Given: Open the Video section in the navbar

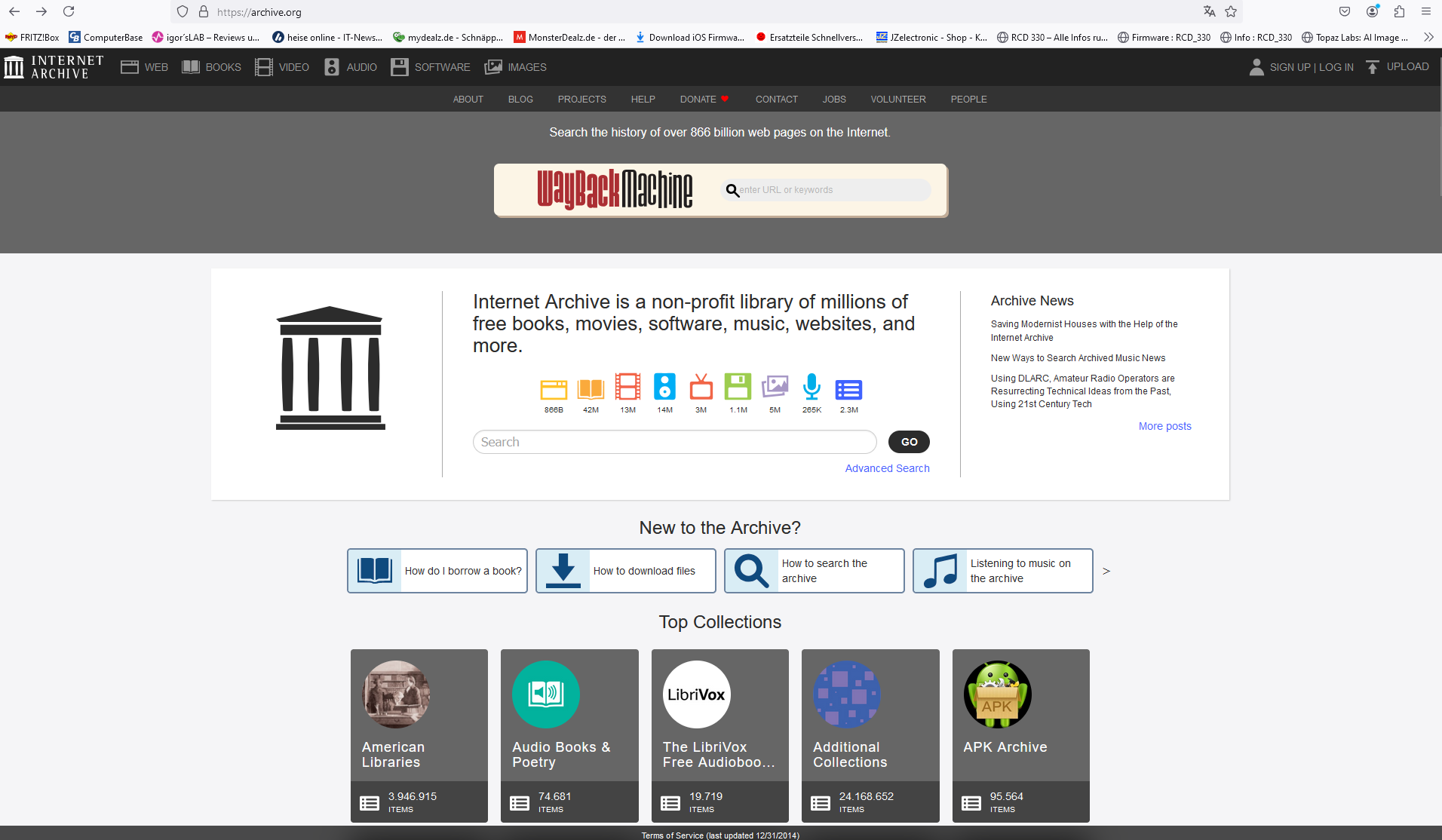Looking at the screenshot, I should [282, 67].
